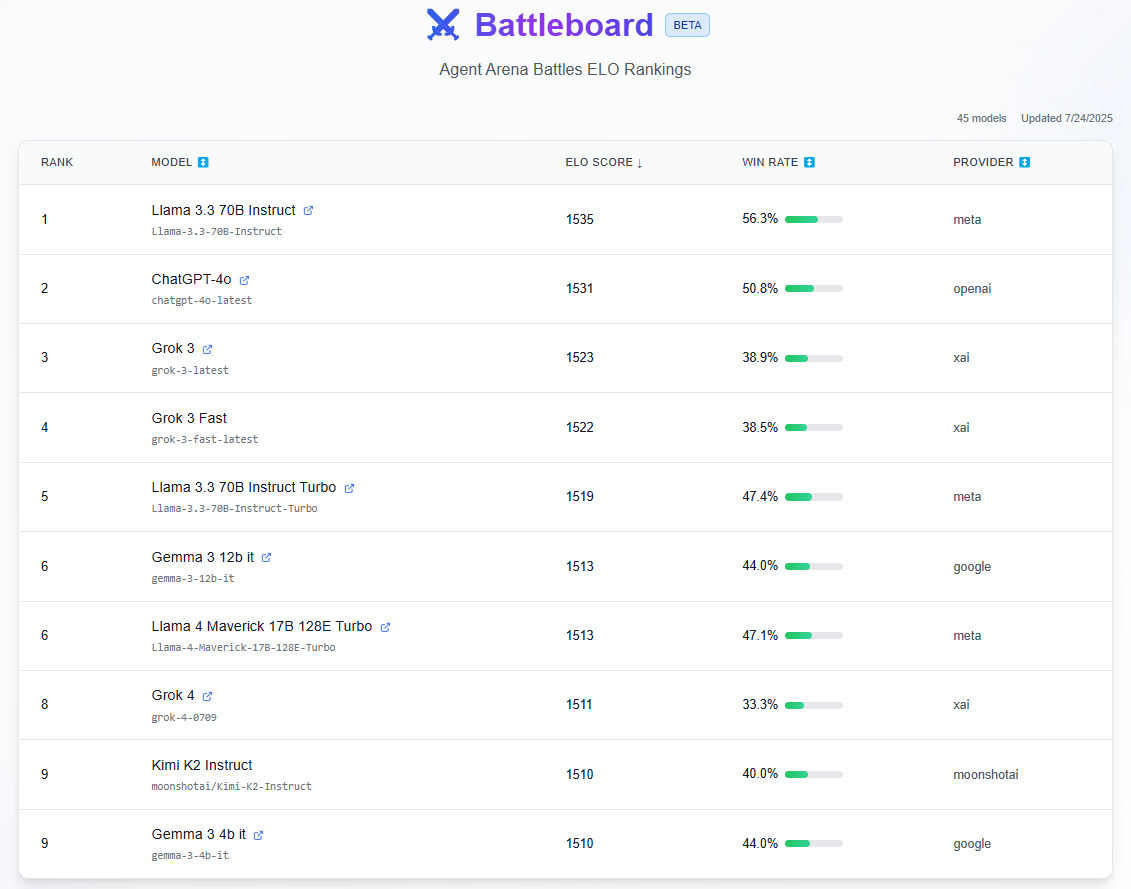Click the 38.9% win rate bar for Grok 3

pyautogui.click(x=814, y=358)
